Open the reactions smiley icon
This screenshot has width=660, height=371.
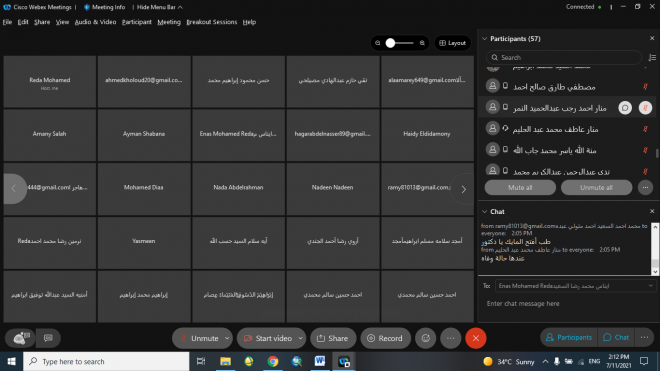[x=426, y=338]
